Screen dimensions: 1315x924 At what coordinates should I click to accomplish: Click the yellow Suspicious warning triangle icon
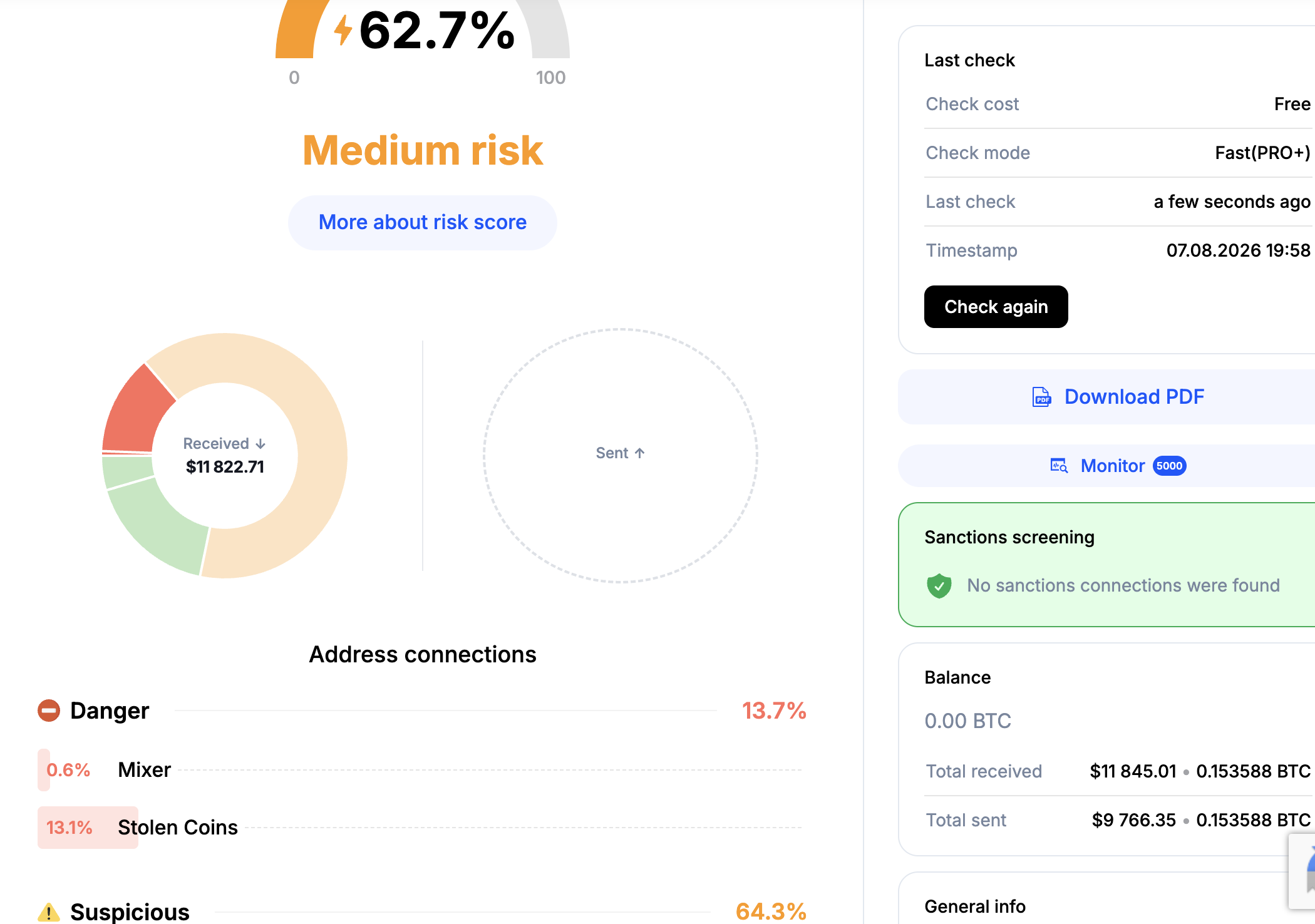point(49,912)
